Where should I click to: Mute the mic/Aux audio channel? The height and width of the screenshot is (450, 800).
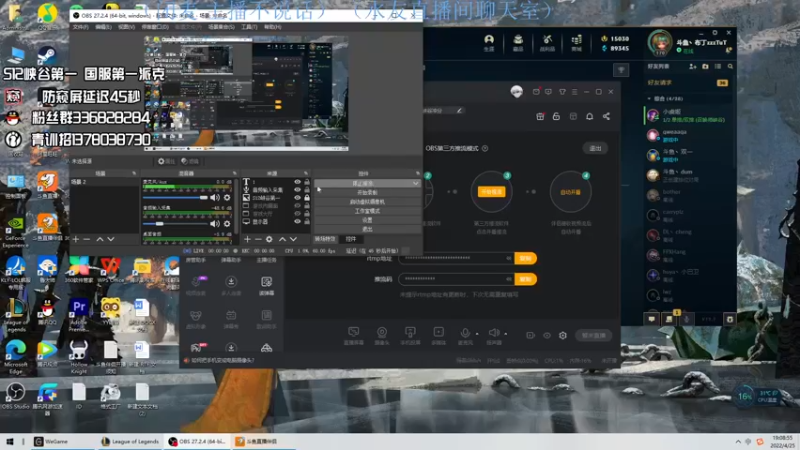pyautogui.click(x=215, y=197)
